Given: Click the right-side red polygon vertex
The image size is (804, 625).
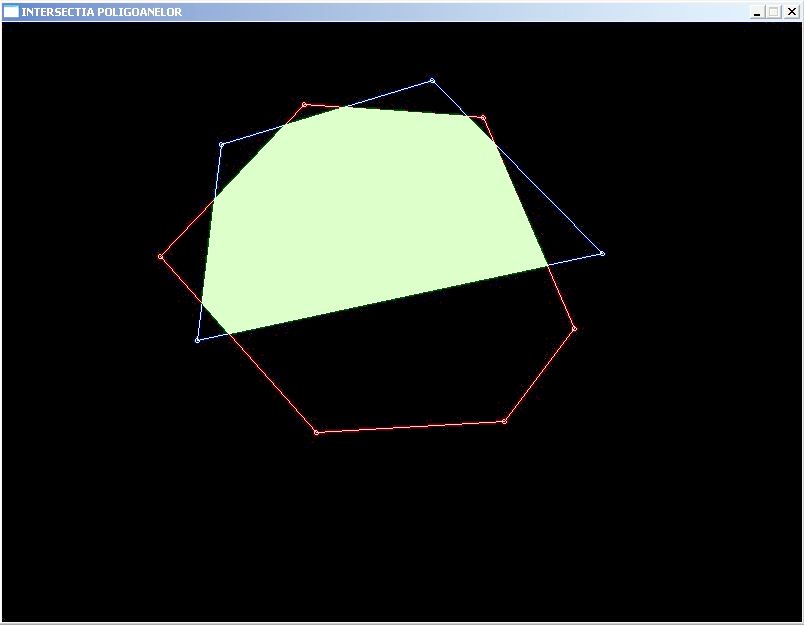Looking at the screenshot, I should pos(574,329).
